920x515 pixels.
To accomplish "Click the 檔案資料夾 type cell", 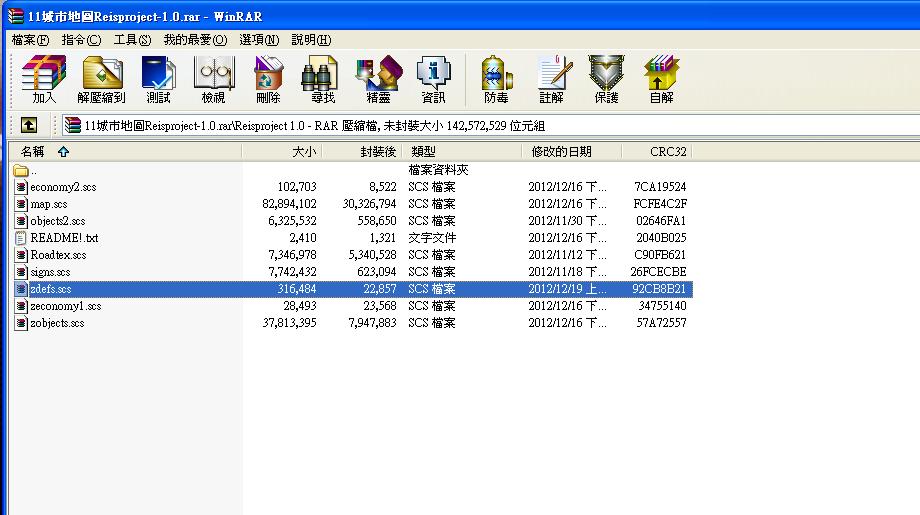I will 438,170.
